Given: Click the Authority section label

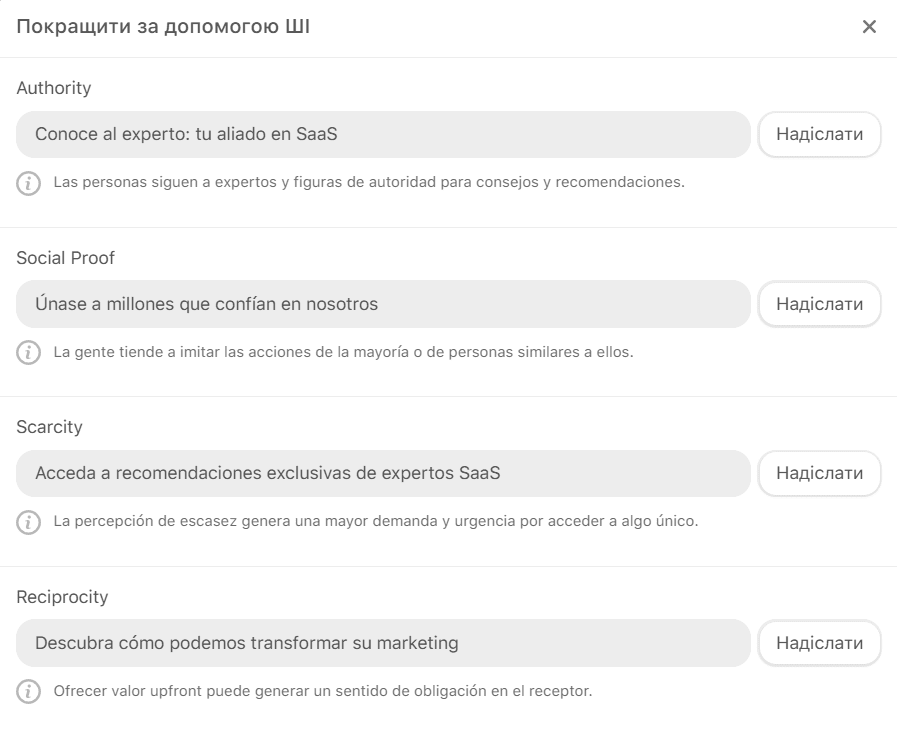Looking at the screenshot, I should [x=54, y=88].
